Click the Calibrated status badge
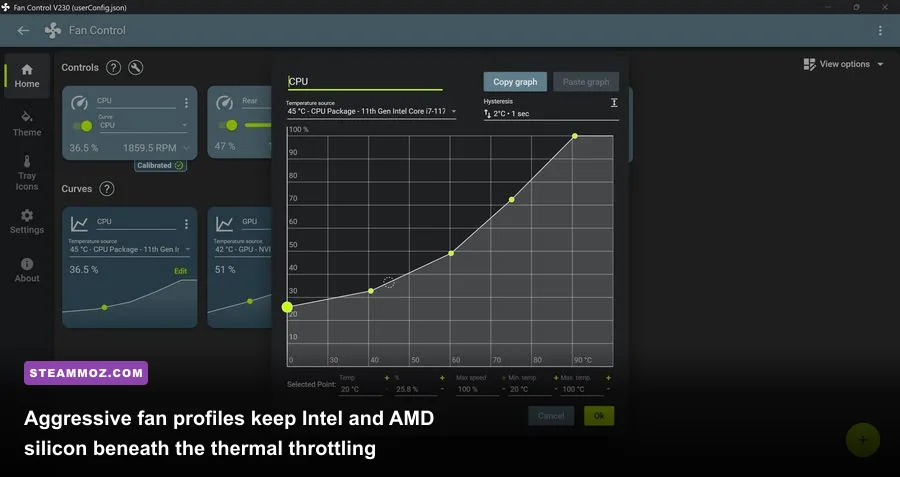Image resolution: width=900 pixels, height=477 pixels. click(x=161, y=165)
